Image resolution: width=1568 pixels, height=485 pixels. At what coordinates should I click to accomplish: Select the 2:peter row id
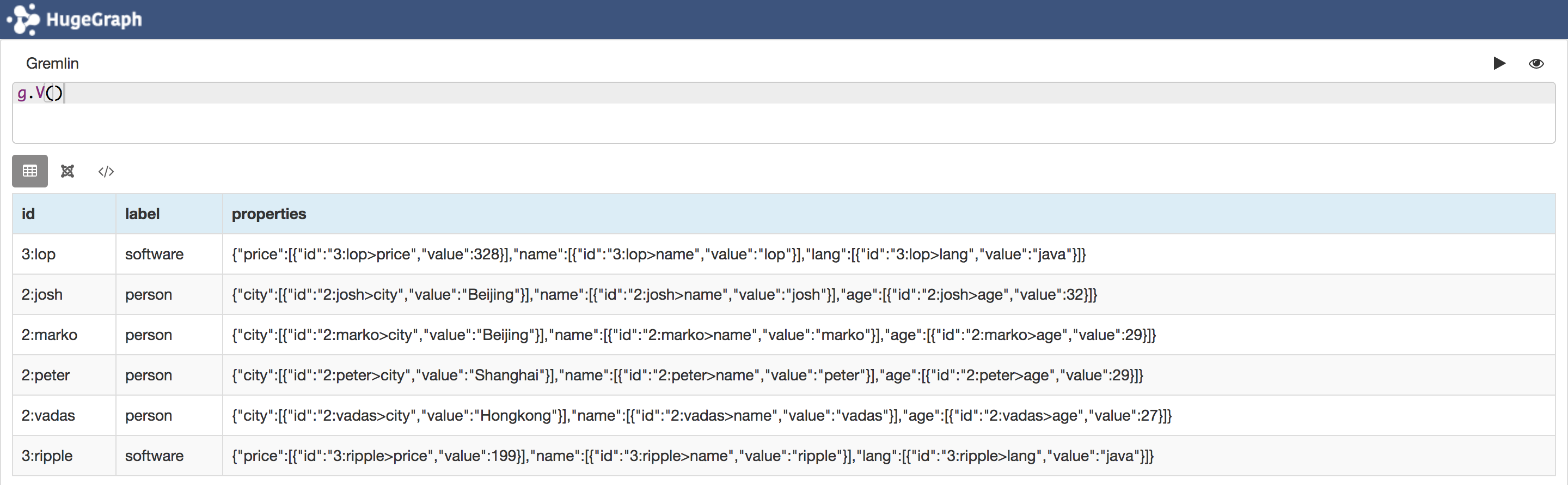[x=46, y=375]
